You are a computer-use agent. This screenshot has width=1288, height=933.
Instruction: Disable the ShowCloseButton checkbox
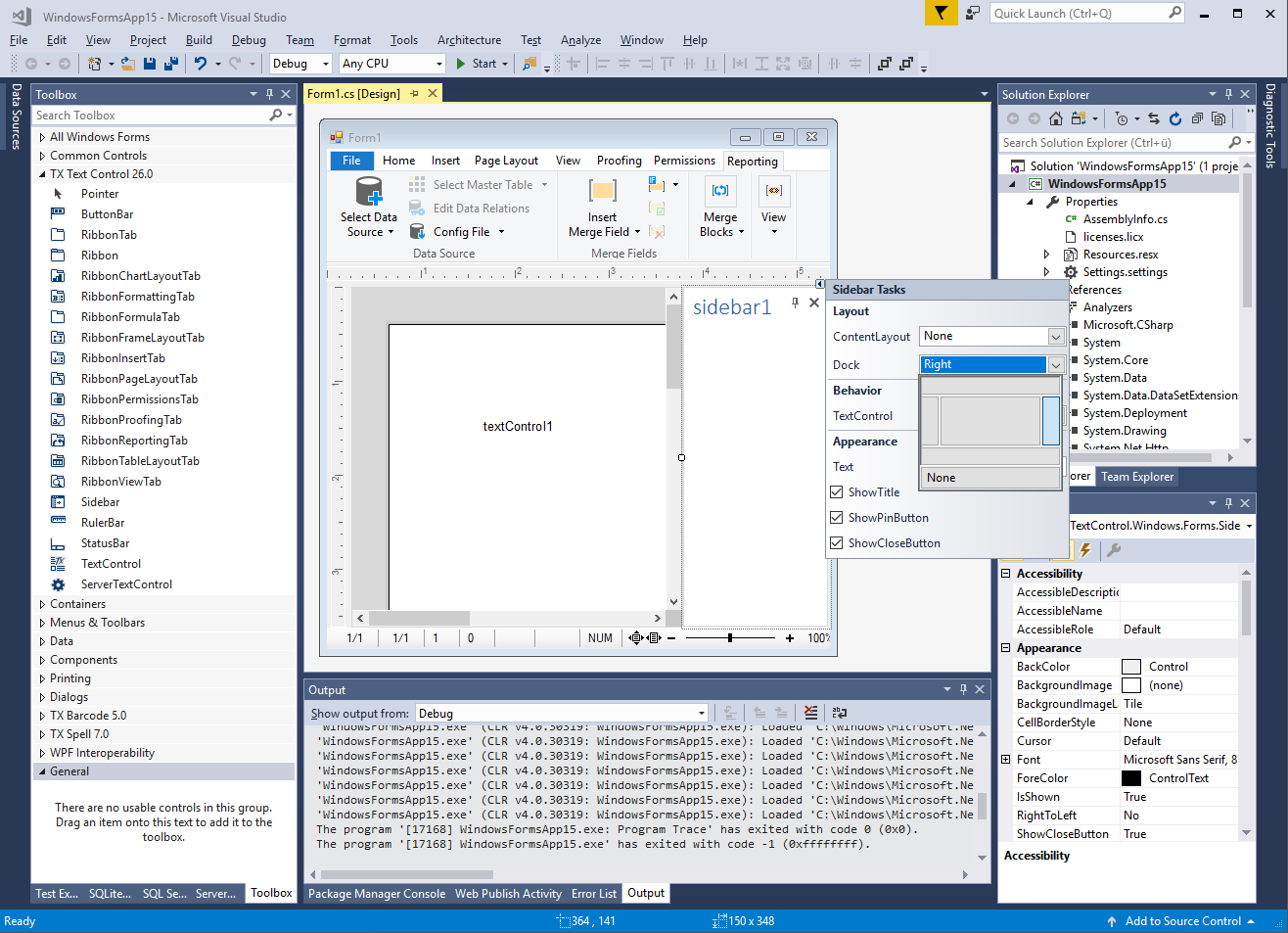point(837,543)
